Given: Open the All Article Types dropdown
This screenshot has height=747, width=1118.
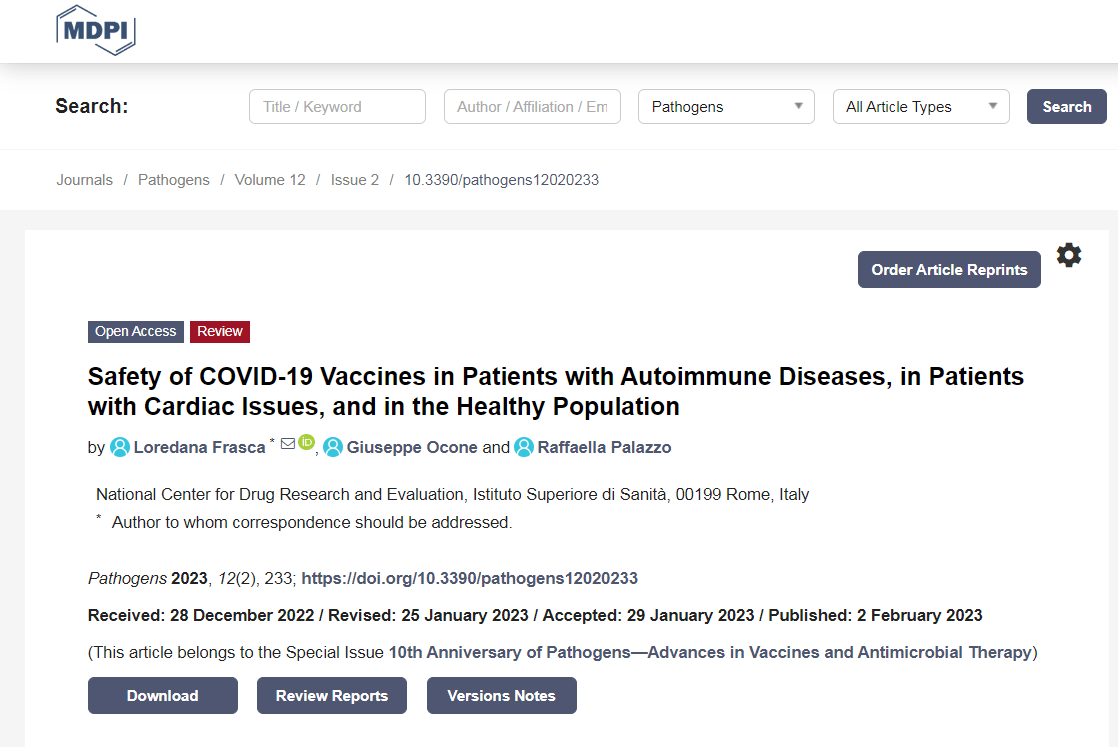Looking at the screenshot, I should 921,107.
